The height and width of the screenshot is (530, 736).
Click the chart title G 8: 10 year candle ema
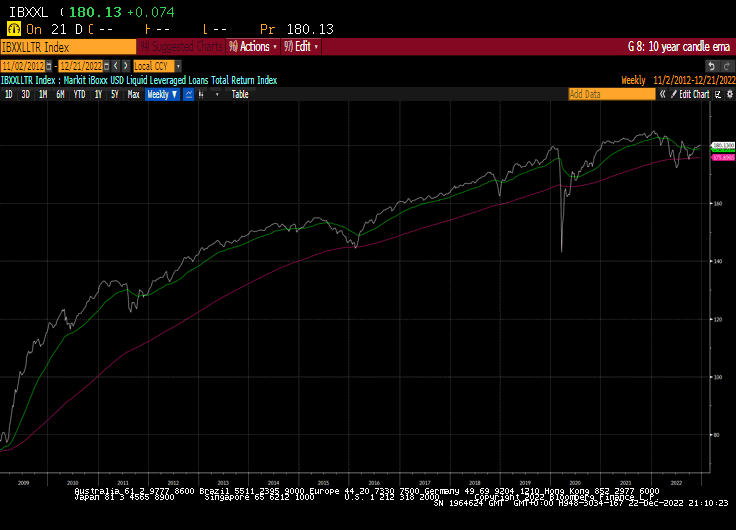[679, 47]
